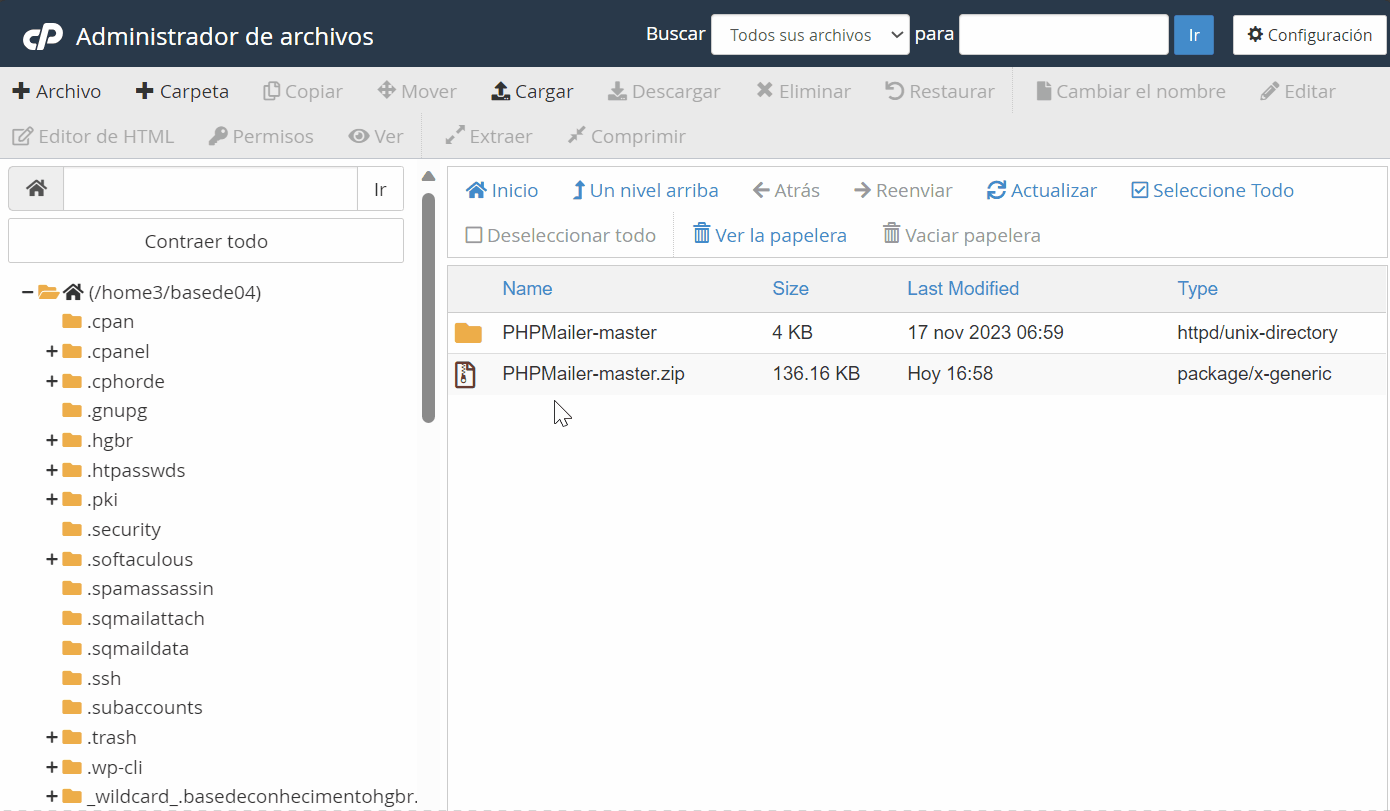
Task: Create a new folder with + Carpeta
Action: (182, 91)
